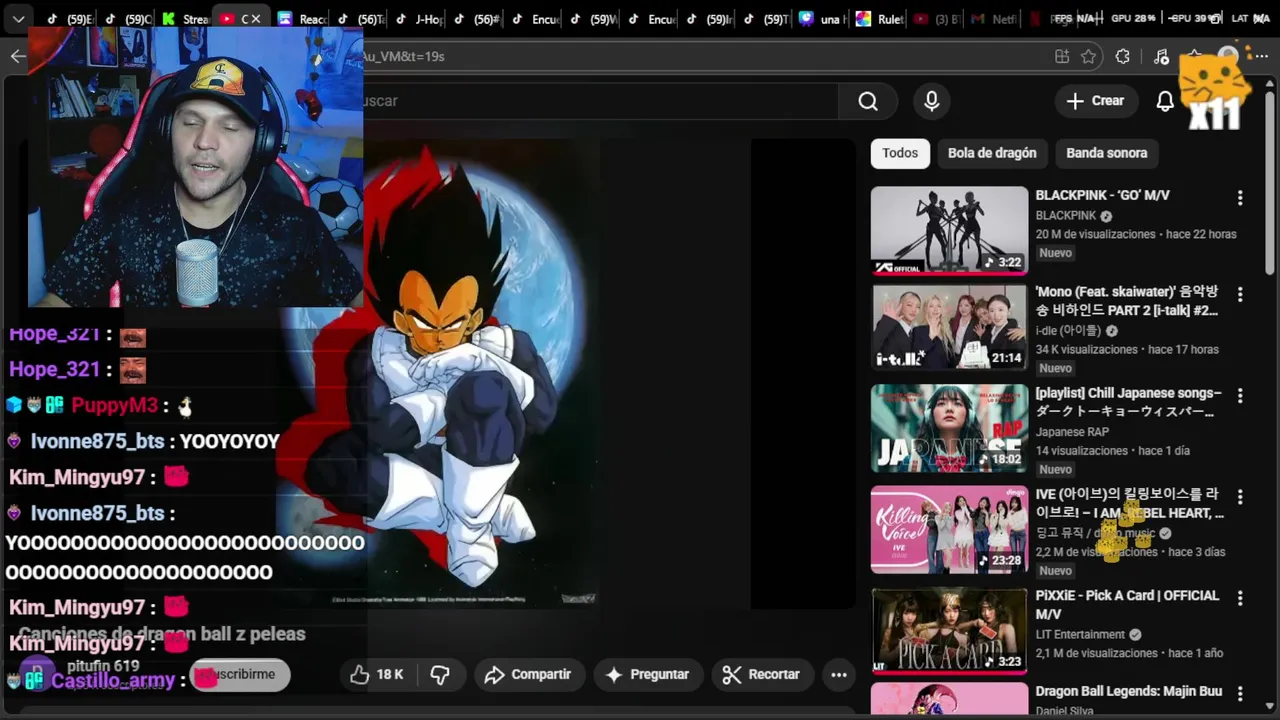This screenshot has width=1280, height=720.
Task: Click the Suscribirme button
Action: pos(240,675)
